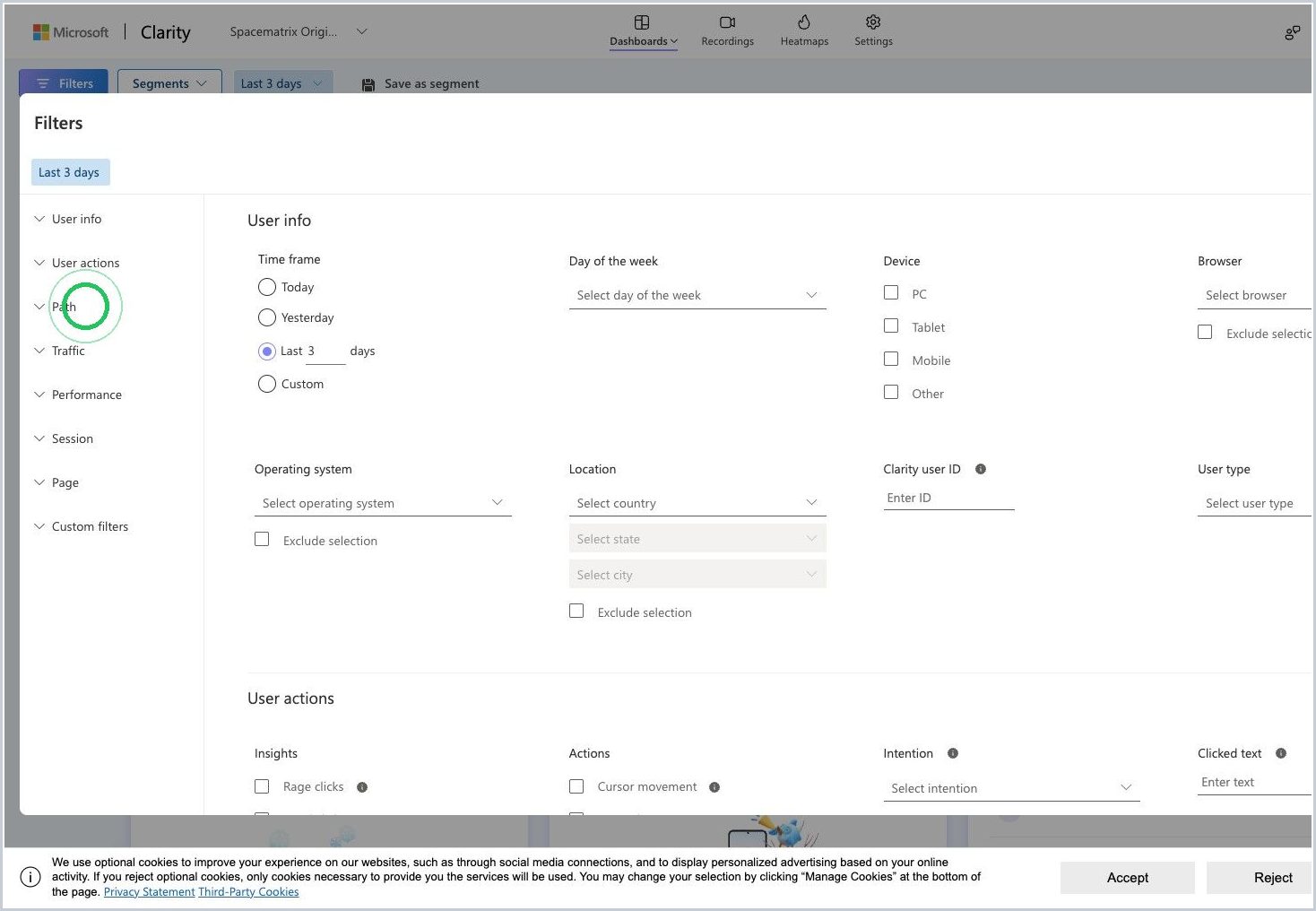Open the Select intention dropdown
Screen dimensions: 1316x911
tap(1011, 788)
